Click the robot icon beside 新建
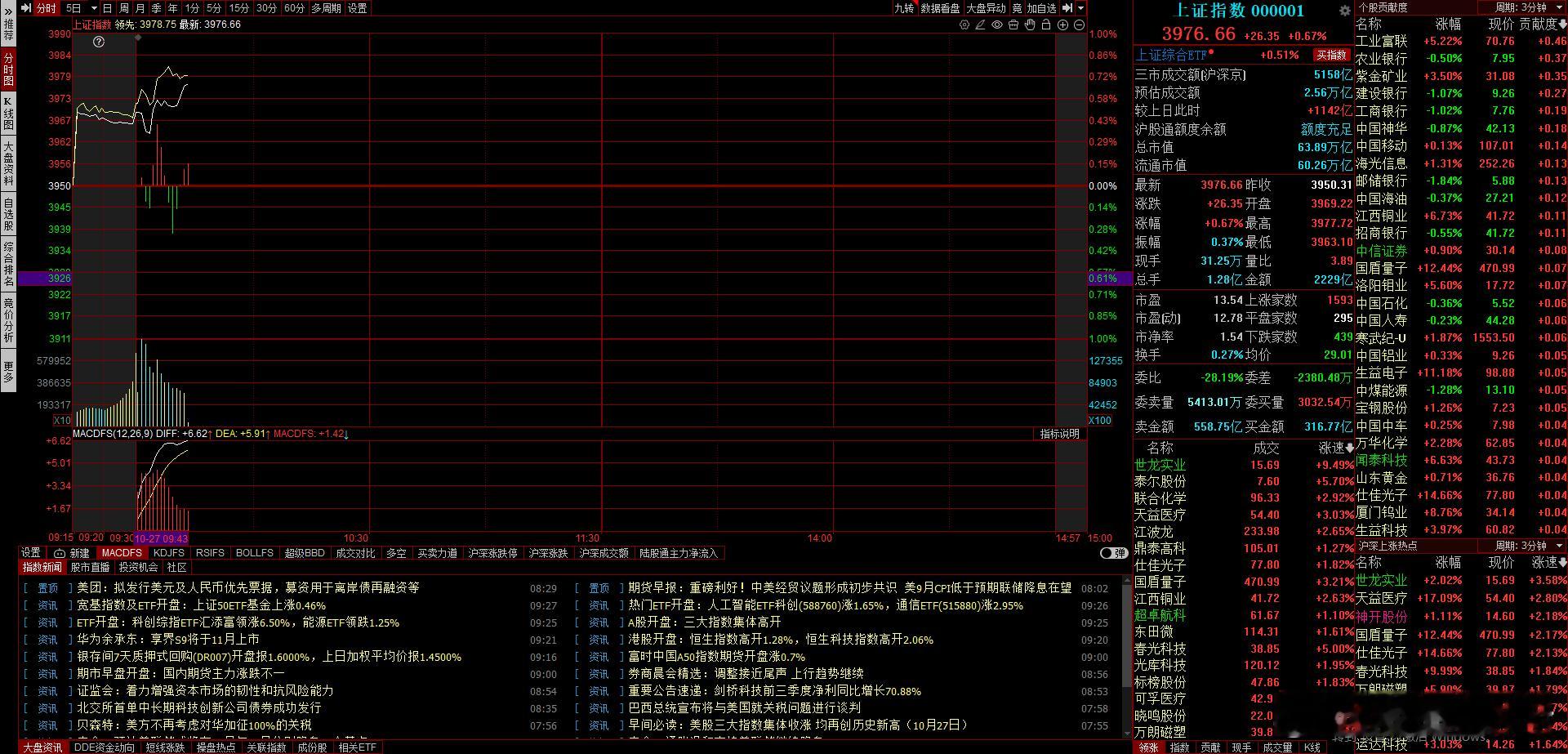This screenshot has width=1568, height=754. [x=60, y=553]
